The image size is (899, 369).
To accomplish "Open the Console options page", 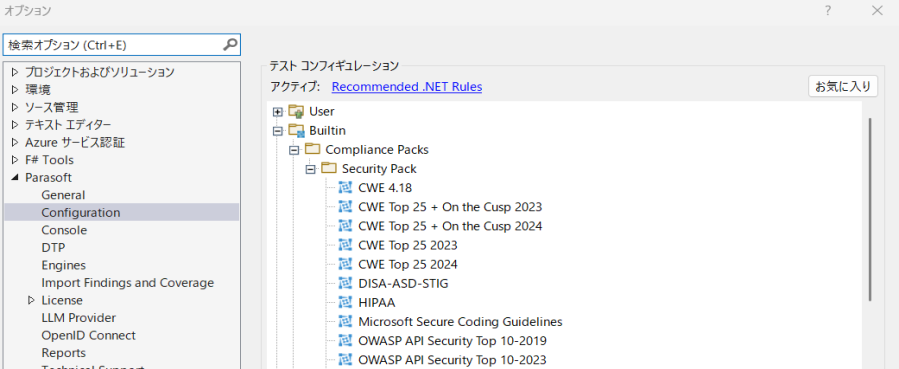I will 64,230.
